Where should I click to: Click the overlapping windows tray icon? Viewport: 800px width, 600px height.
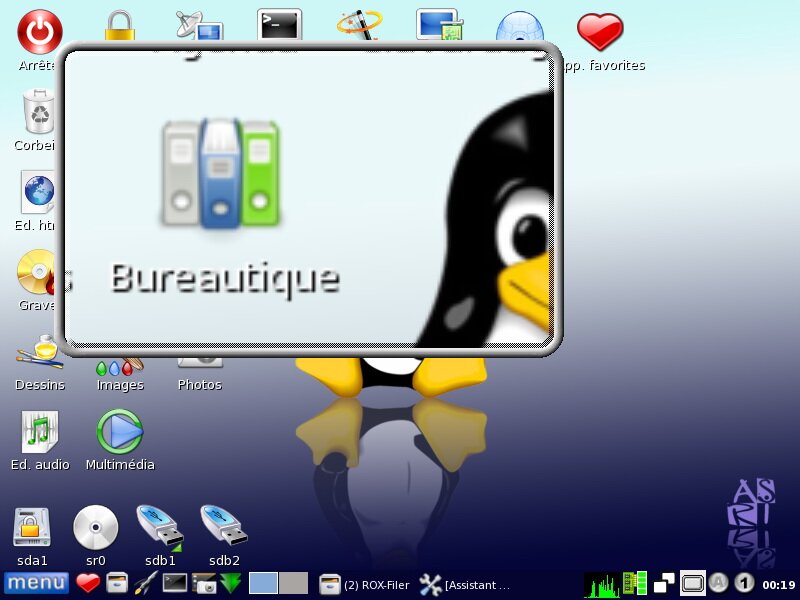[664, 584]
